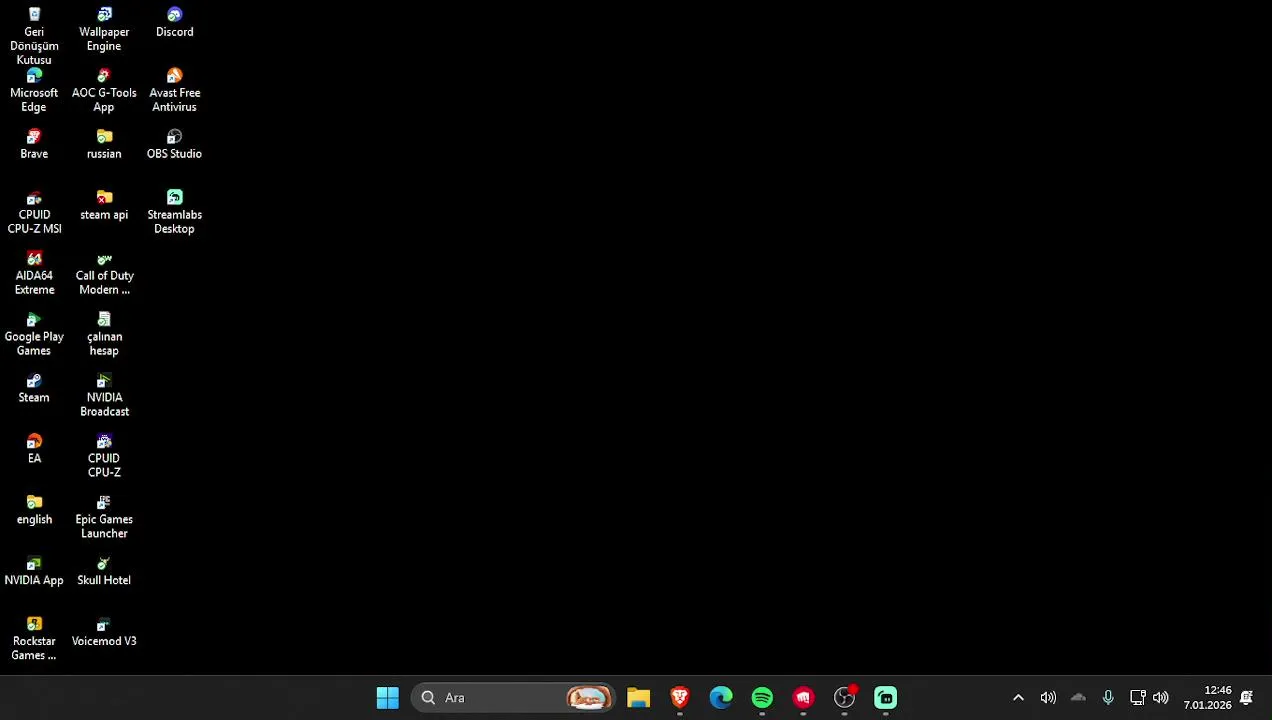Select AOC G-Tools App shortcut
Image resolution: width=1272 pixels, height=720 pixels.
104,90
